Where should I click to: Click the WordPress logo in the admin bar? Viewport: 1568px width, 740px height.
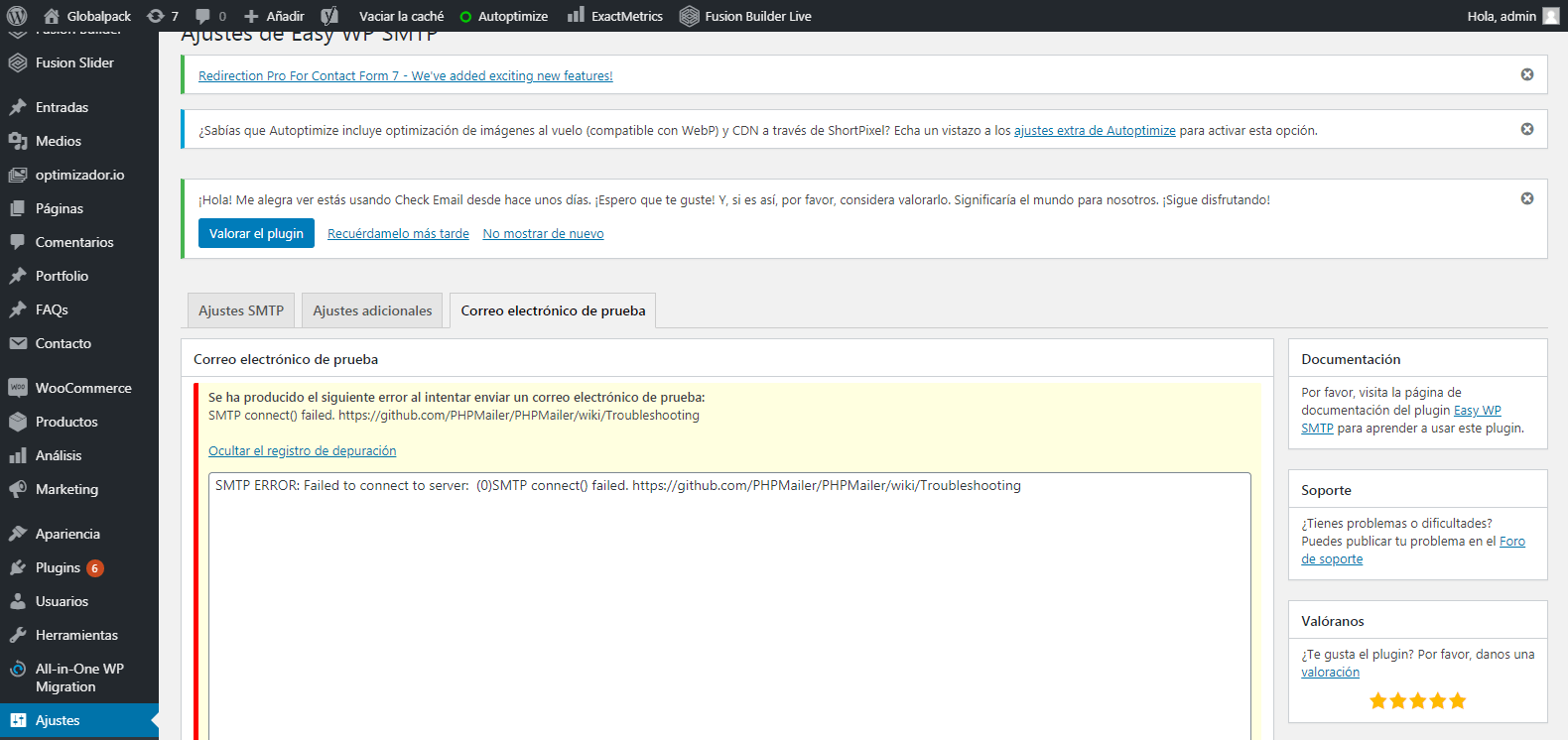pyautogui.click(x=17, y=16)
